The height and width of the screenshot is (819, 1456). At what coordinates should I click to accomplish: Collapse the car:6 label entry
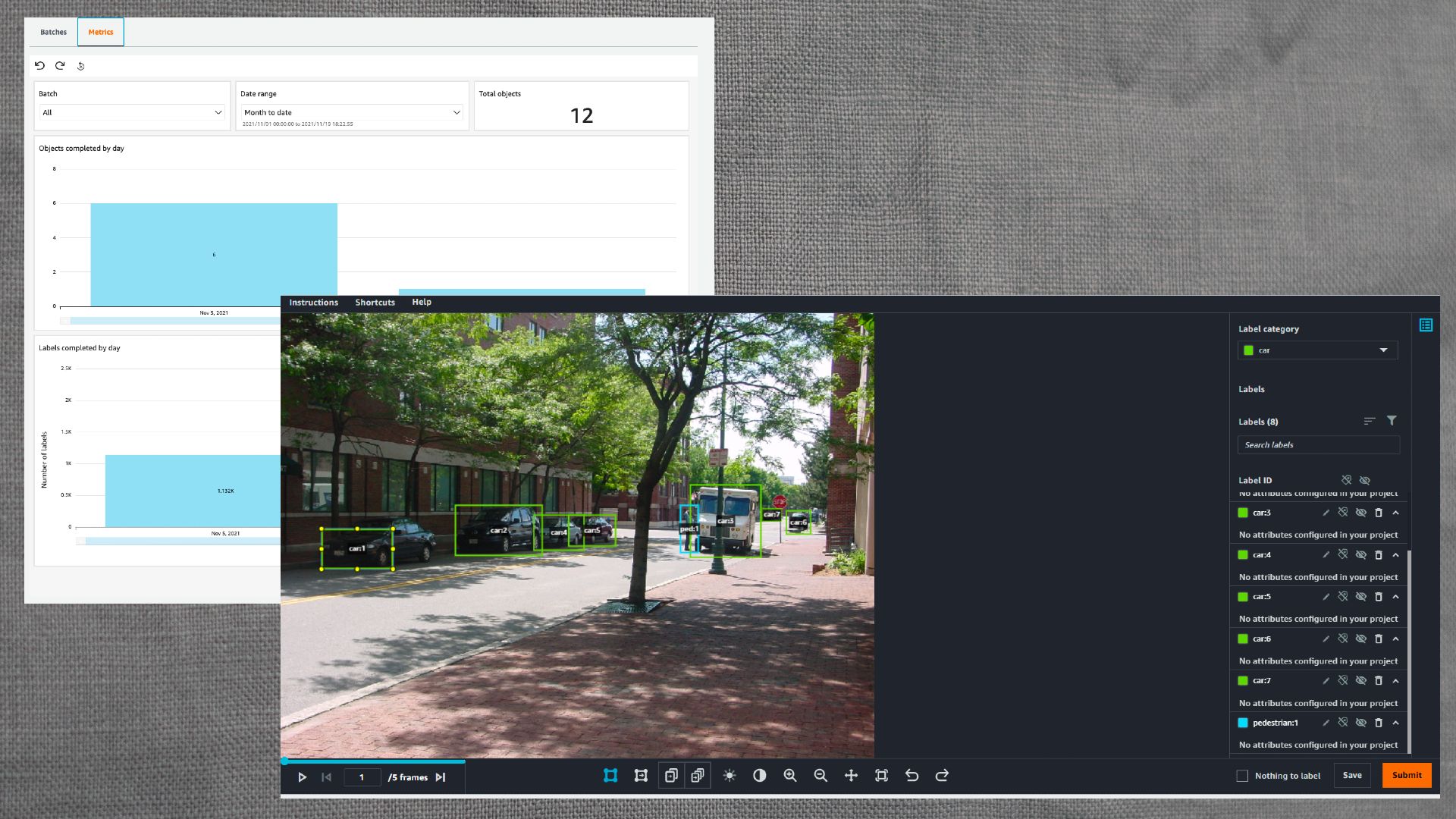point(1396,639)
